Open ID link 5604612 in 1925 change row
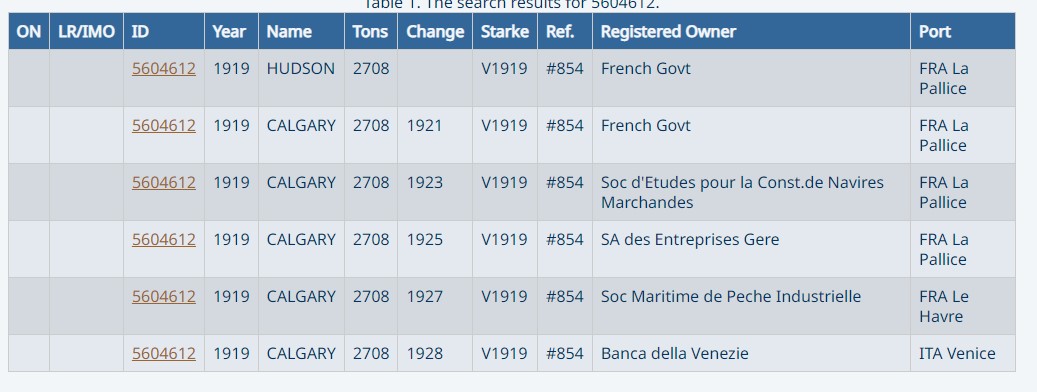The image size is (1037, 392). (x=163, y=239)
